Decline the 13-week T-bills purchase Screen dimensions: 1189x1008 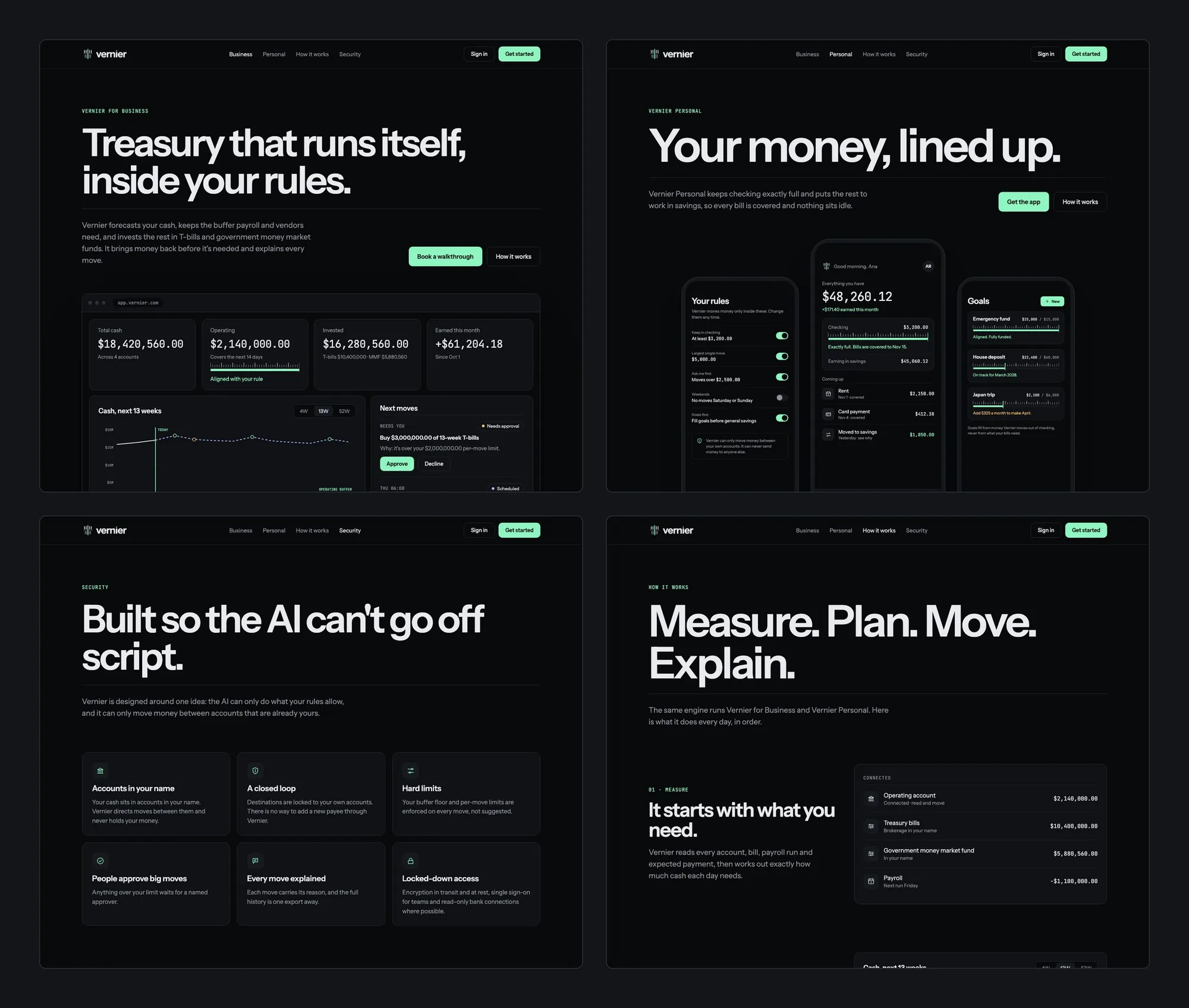click(x=434, y=464)
